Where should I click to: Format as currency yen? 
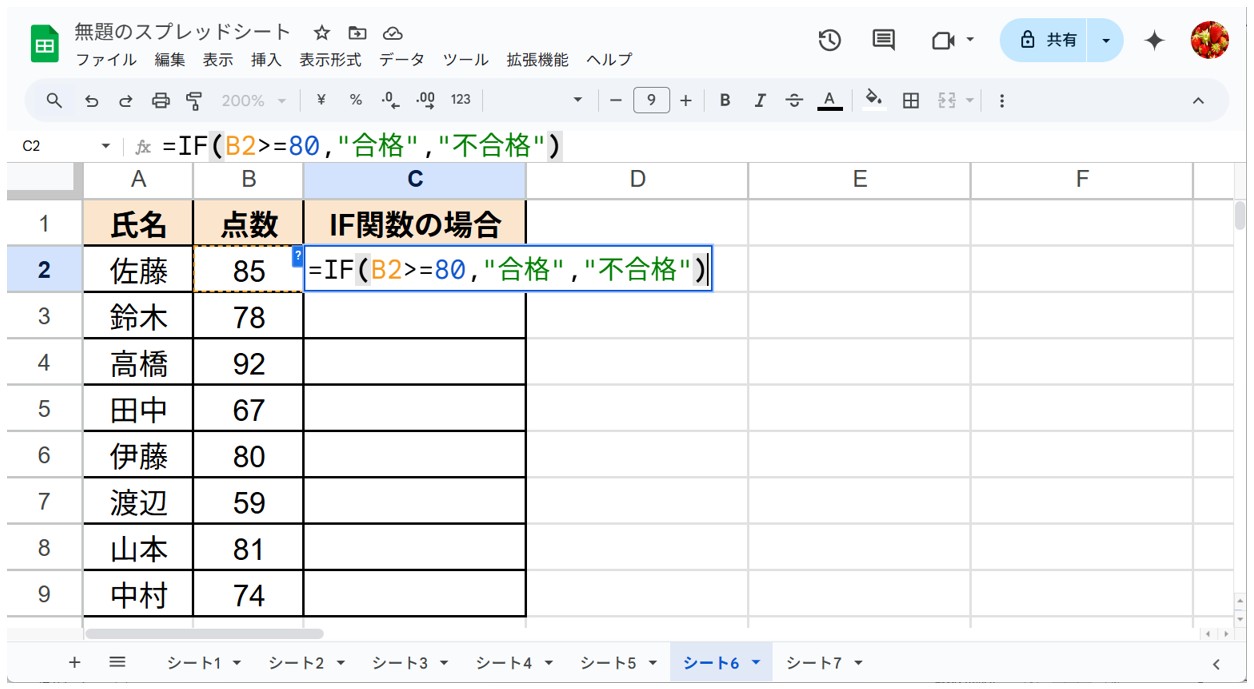[321, 100]
